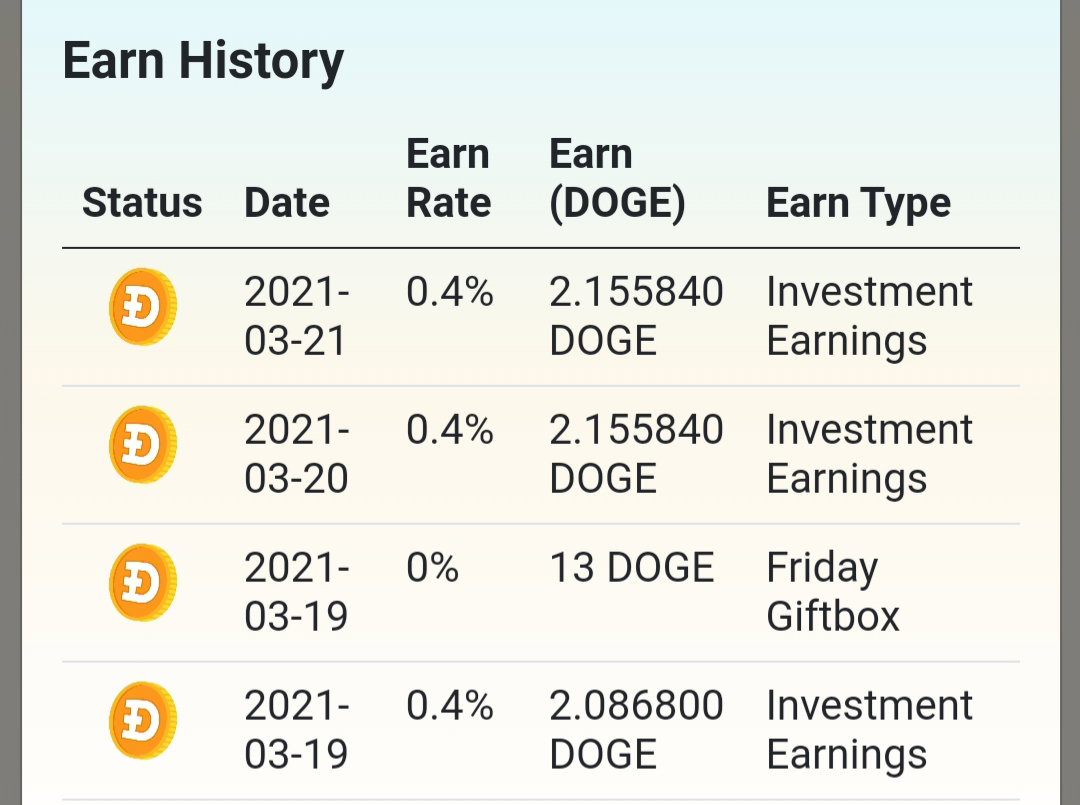Click the Dogecoin icon beside 2.086800 DOGE
The height and width of the screenshot is (805, 1080).
tap(143, 720)
